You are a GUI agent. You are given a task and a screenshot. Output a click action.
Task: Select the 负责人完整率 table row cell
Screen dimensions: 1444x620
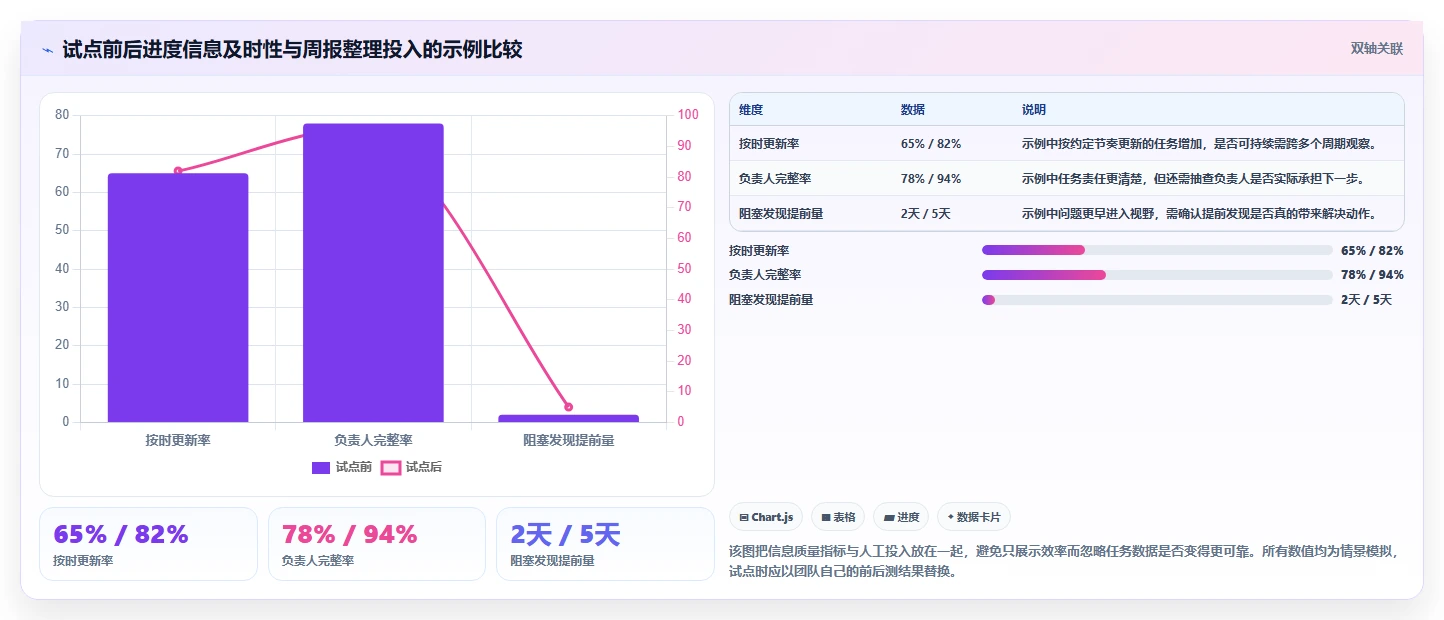pyautogui.click(x=775, y=179)
